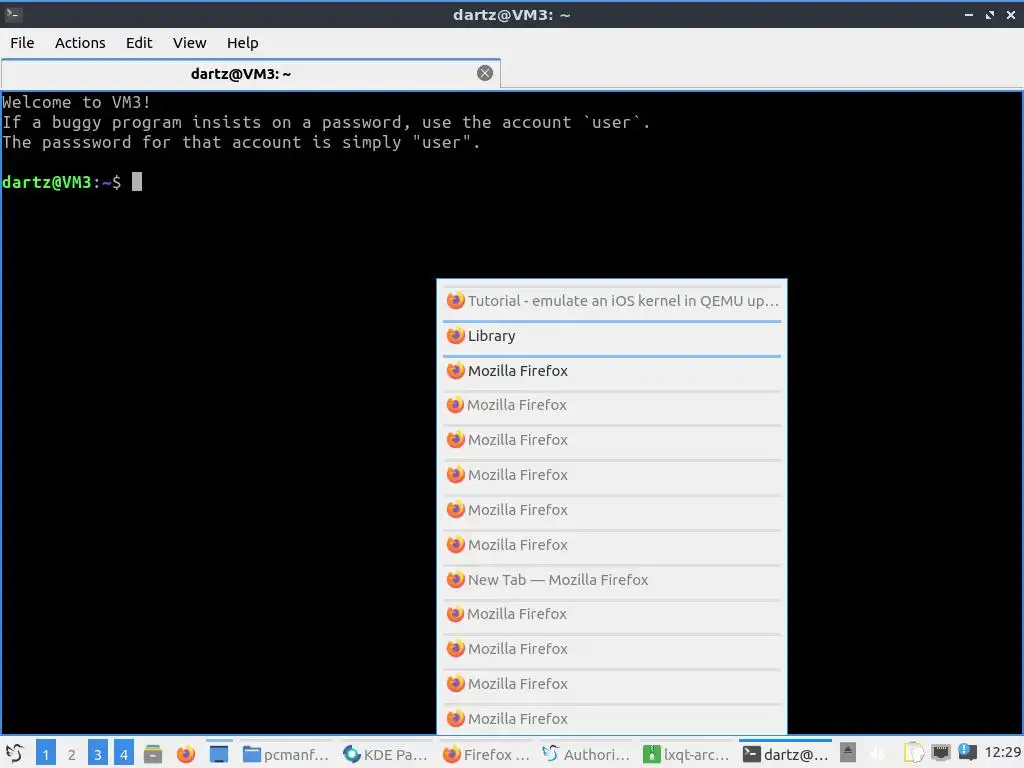Click the terminal icon in the title bar
Image resolution: width=1024 pixels, height=768 pixels.
coord(13,14)
